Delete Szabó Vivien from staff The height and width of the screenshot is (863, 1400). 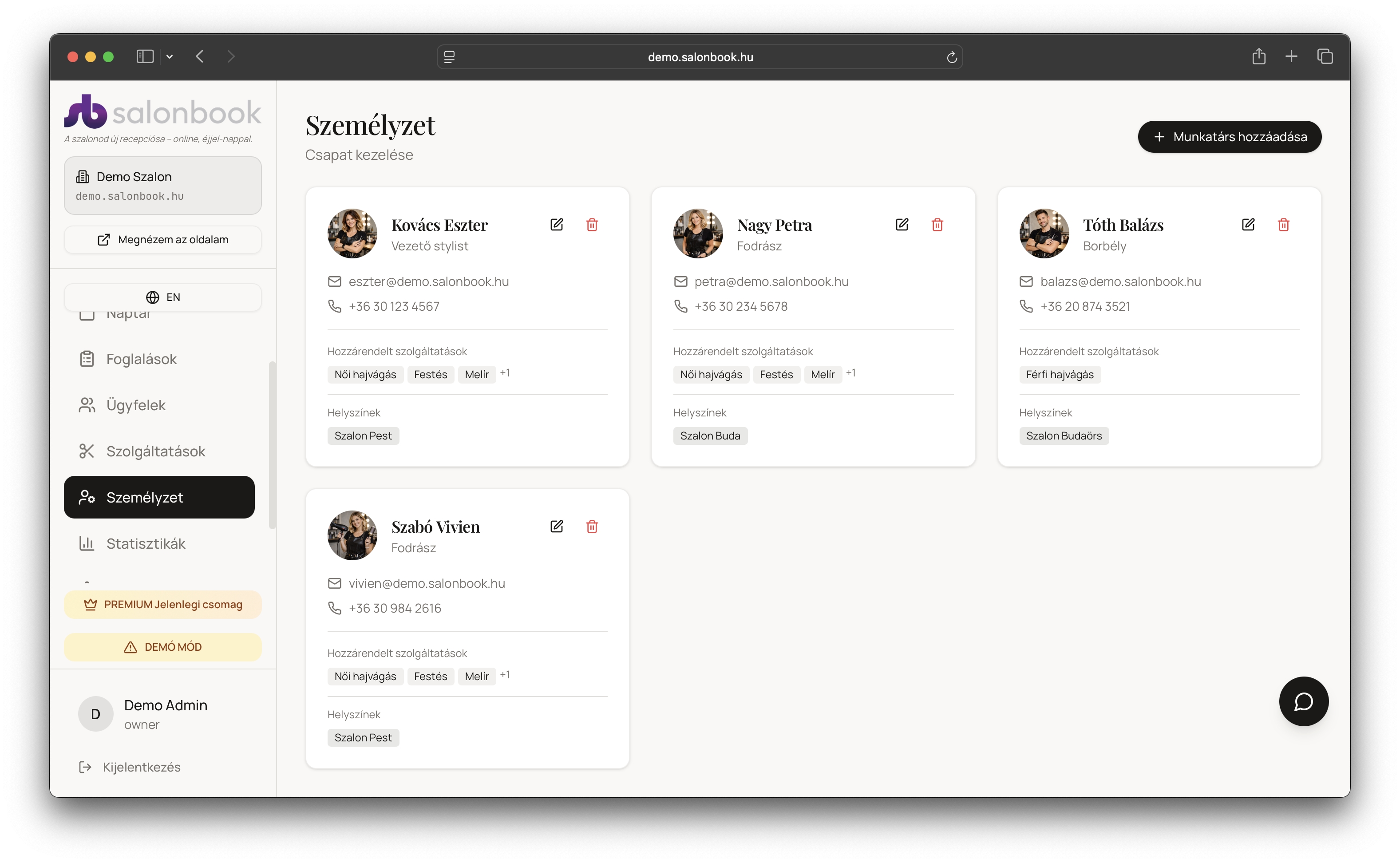point(592,526)
